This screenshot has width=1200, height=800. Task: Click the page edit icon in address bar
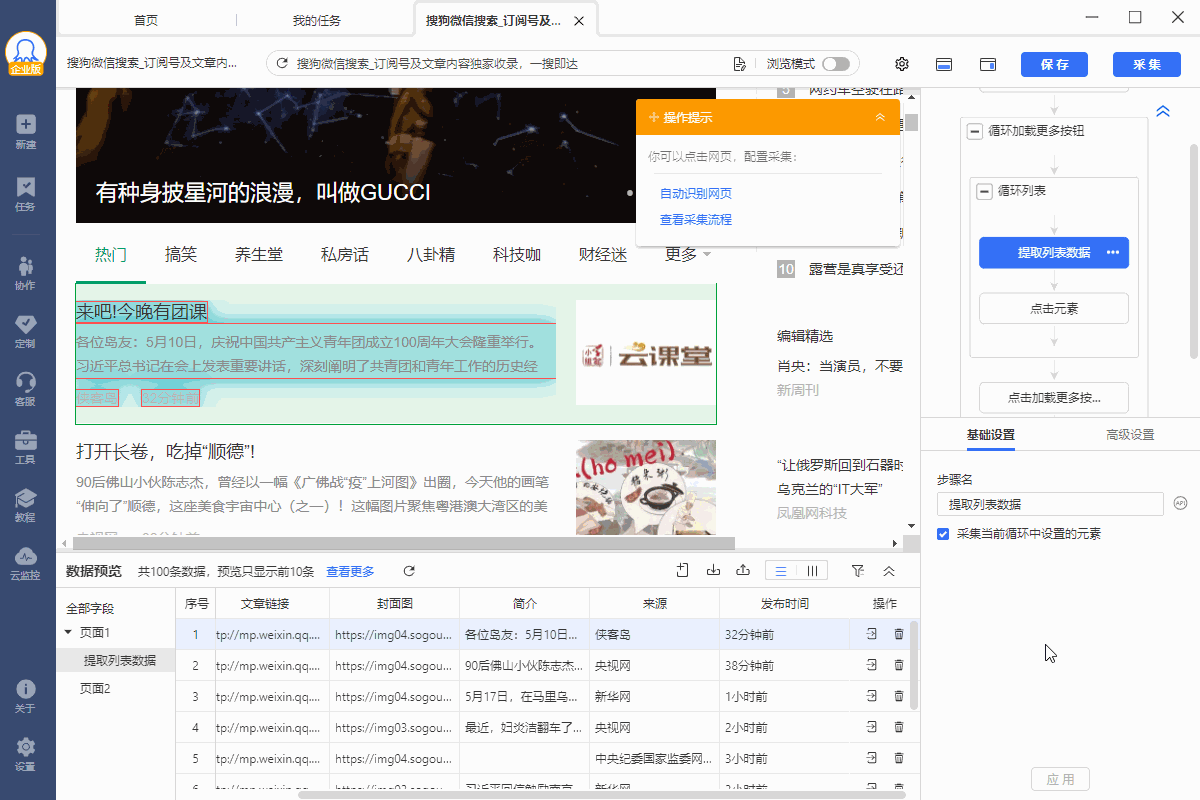pyautogui.click(x=740, y=64)
